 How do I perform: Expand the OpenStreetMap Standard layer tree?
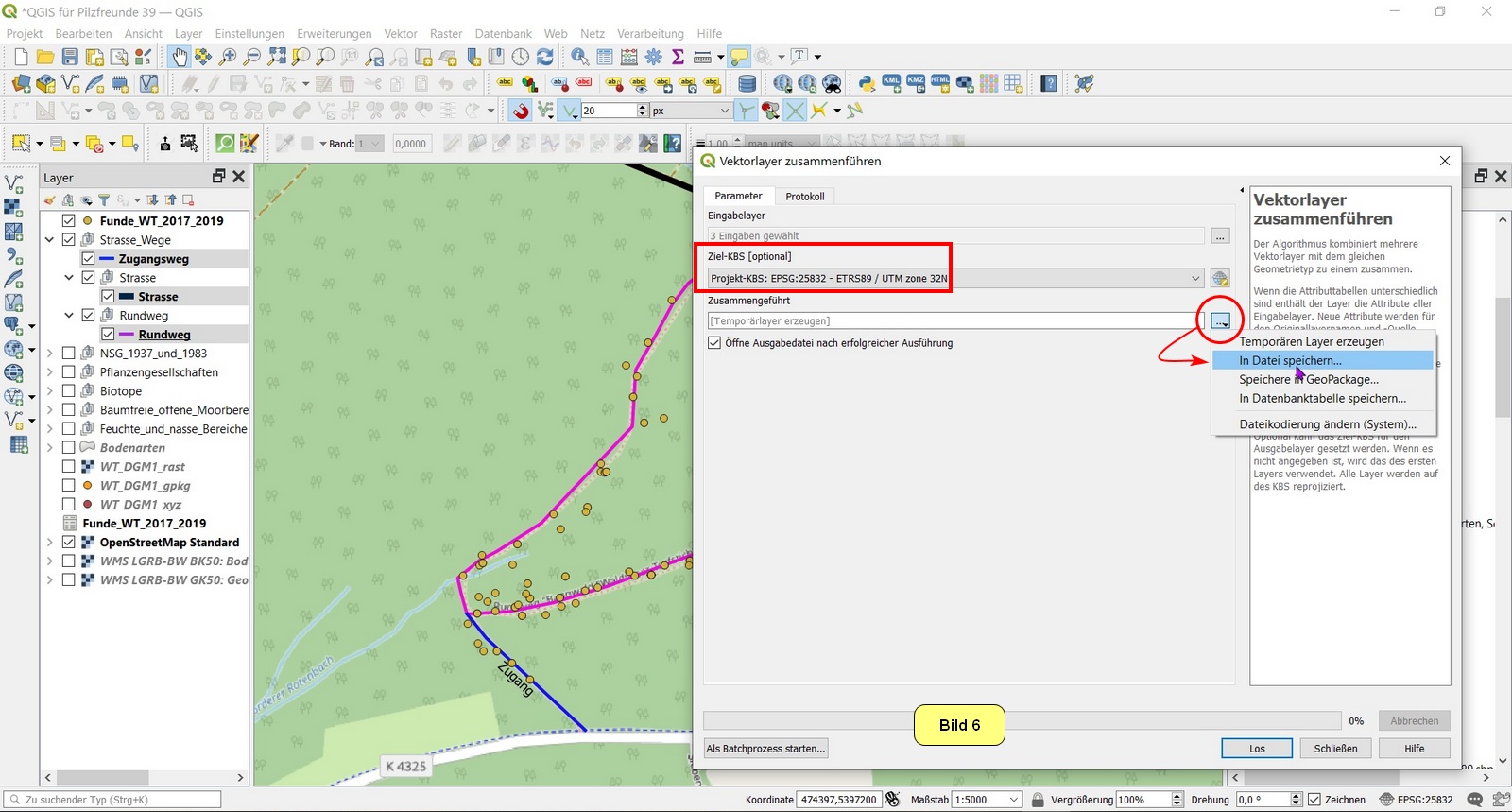[49, 542]
